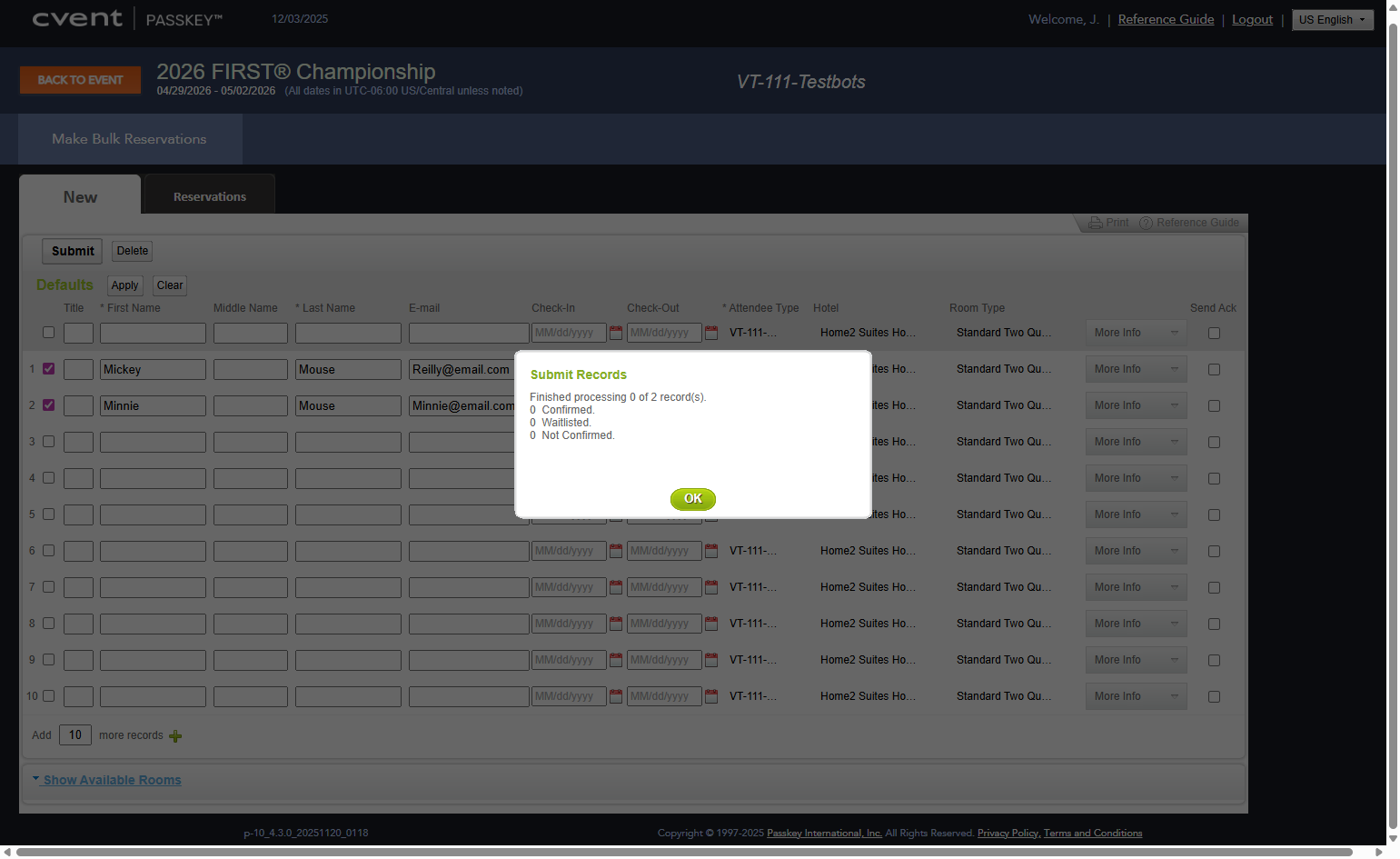
Task: Click row 9 Home2 Suites hotel text
Action: [x=868, y=660]
